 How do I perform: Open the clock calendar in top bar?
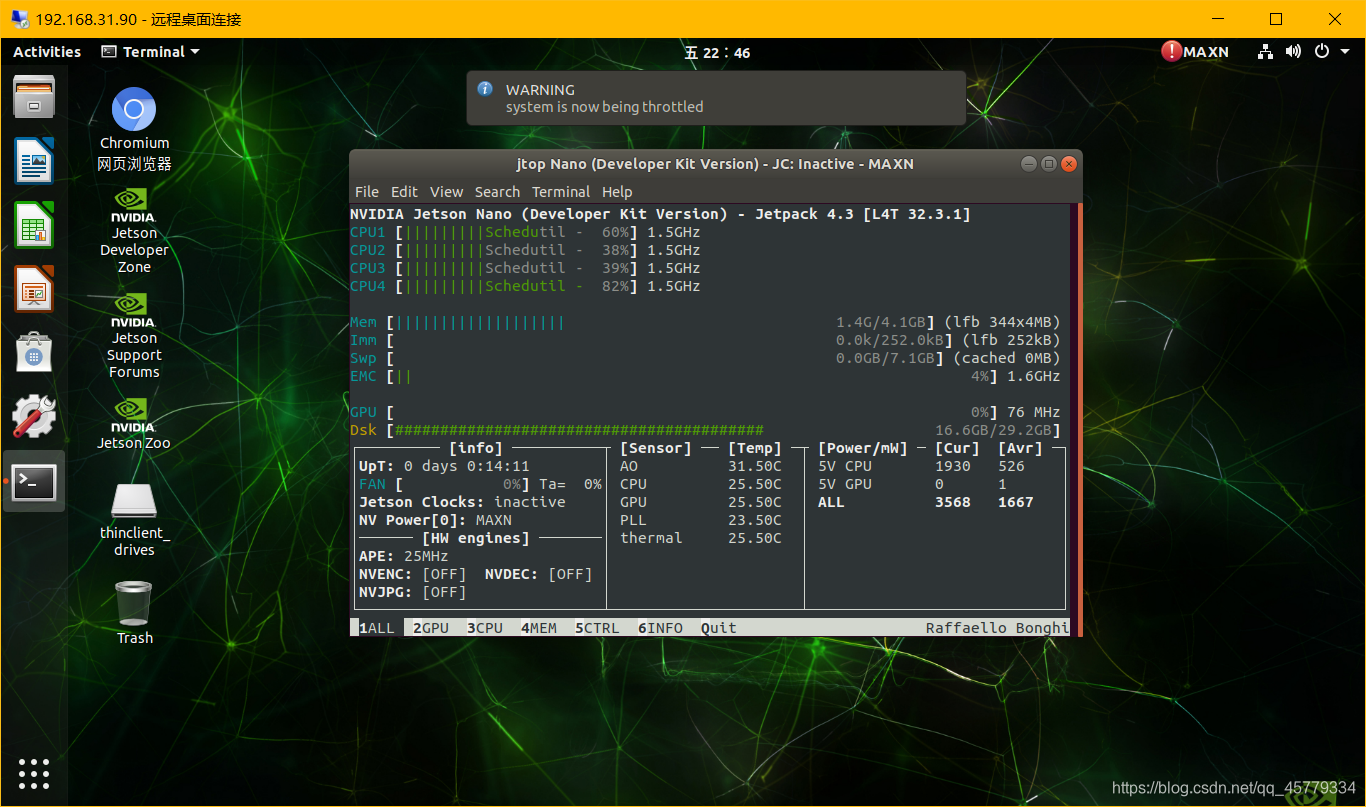coord(717,52)
